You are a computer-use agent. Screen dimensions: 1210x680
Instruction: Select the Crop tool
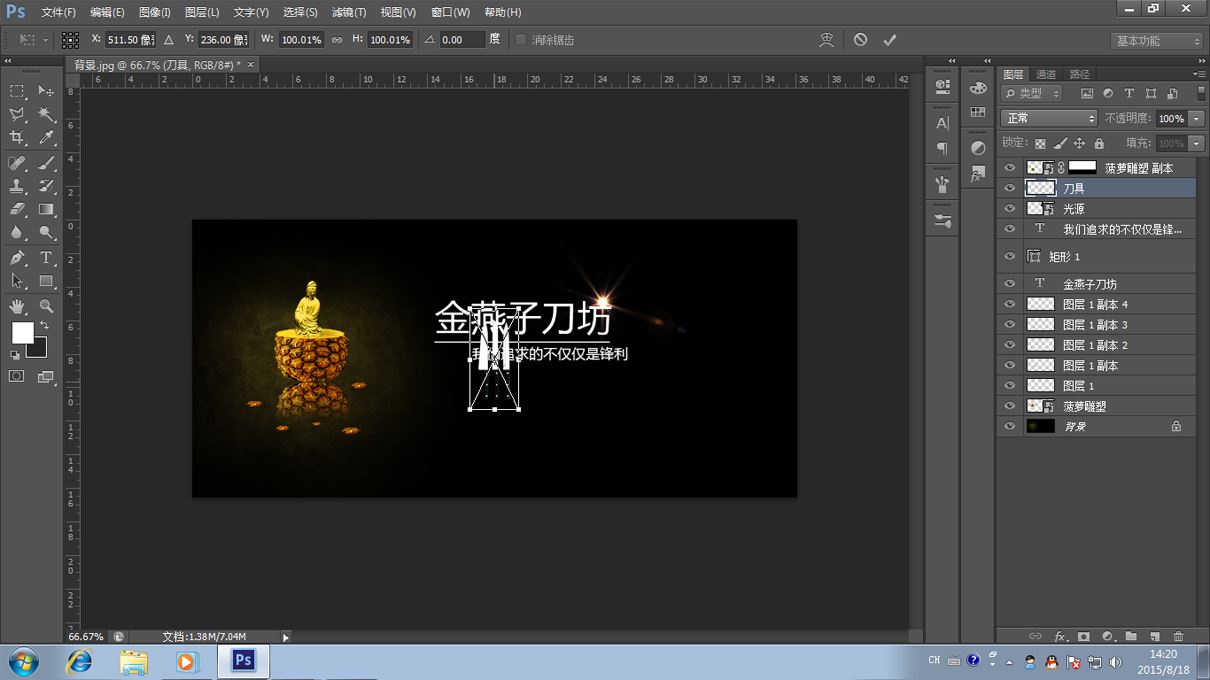[17, 138]
